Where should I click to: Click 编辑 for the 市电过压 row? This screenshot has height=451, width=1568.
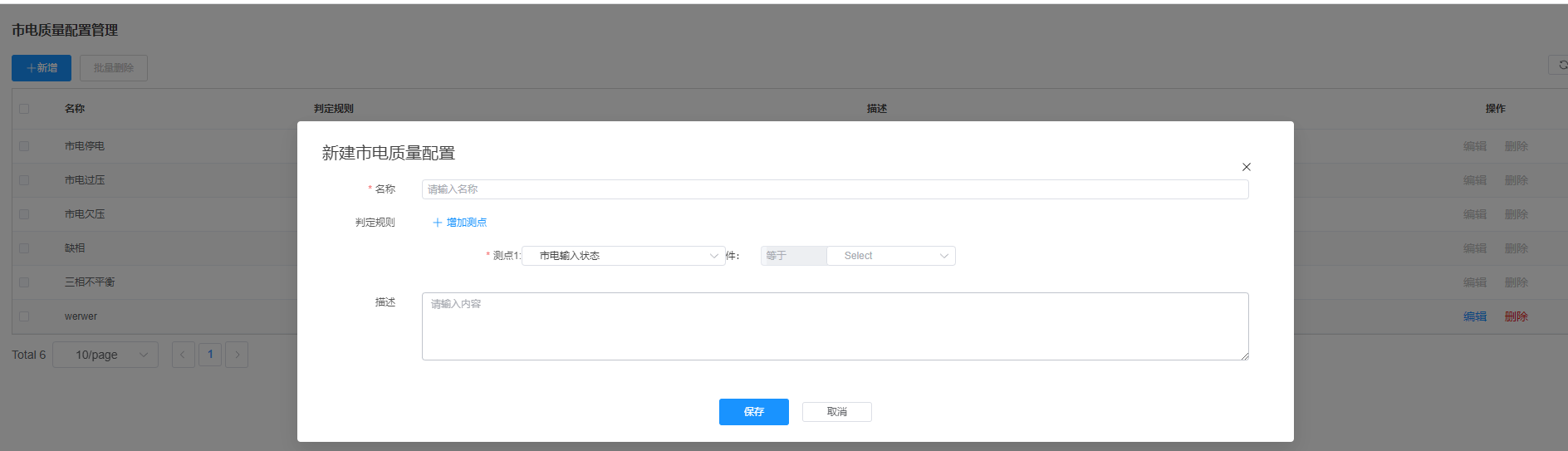[1475, 180]
